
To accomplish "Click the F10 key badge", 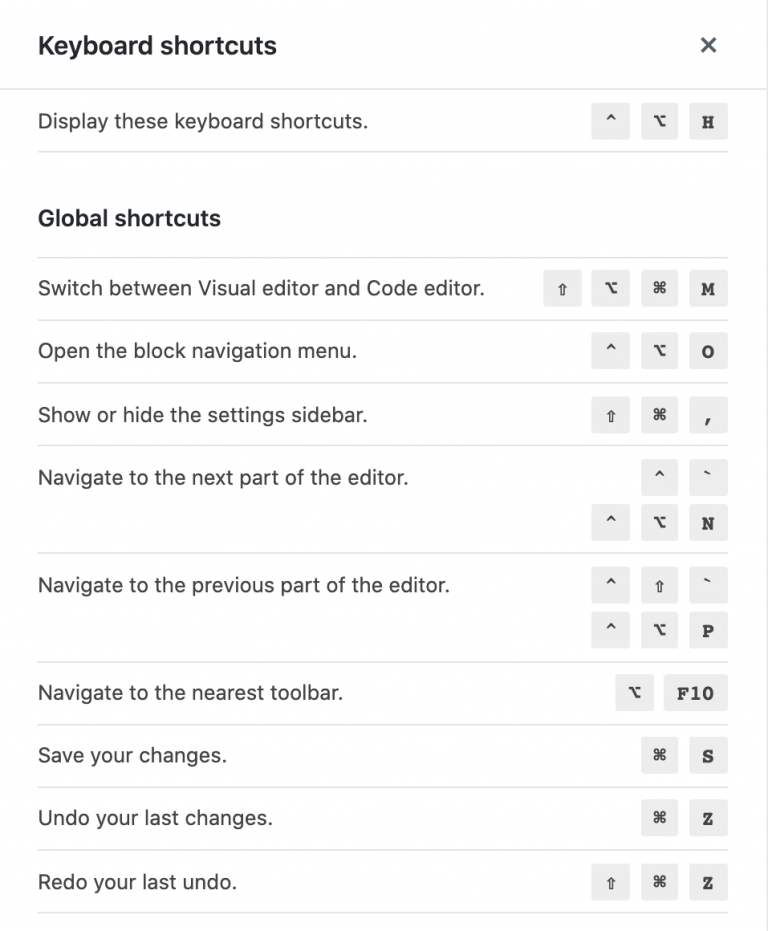I will [x=695, y=693].
